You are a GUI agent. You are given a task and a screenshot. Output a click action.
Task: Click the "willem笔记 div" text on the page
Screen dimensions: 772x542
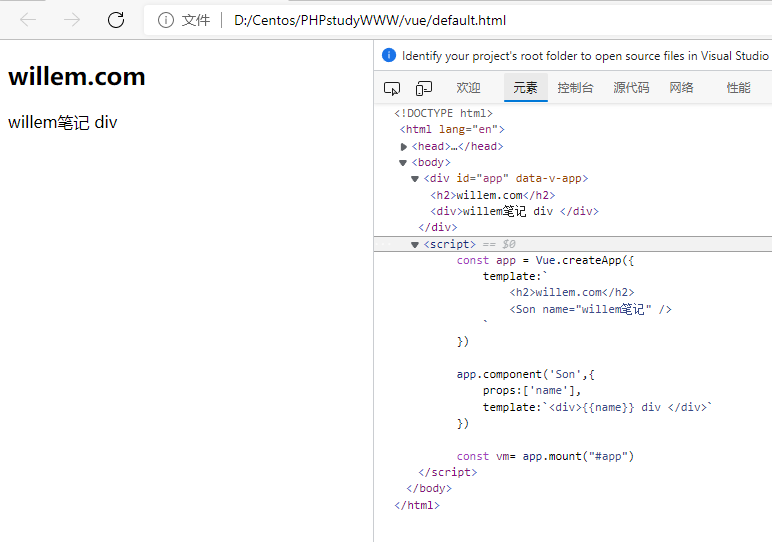coord(63,122)
